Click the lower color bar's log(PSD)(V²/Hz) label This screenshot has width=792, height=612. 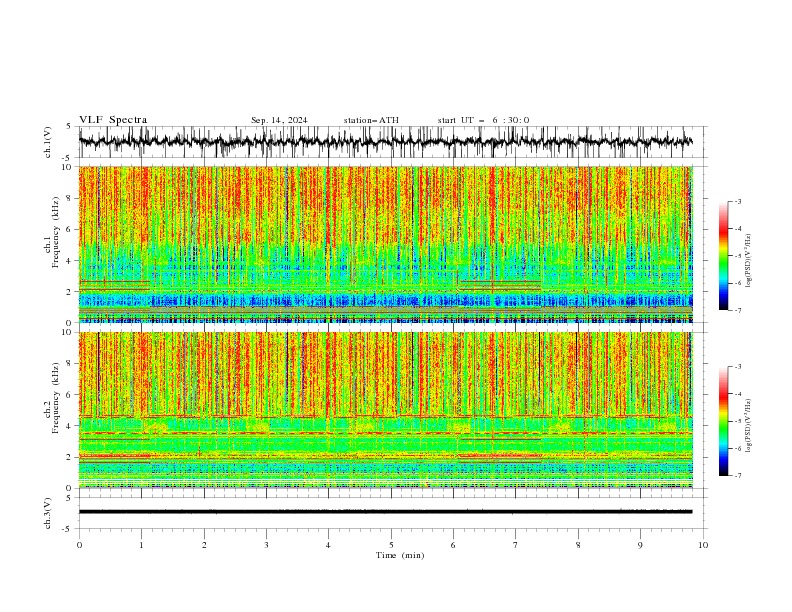coord(748,426)
